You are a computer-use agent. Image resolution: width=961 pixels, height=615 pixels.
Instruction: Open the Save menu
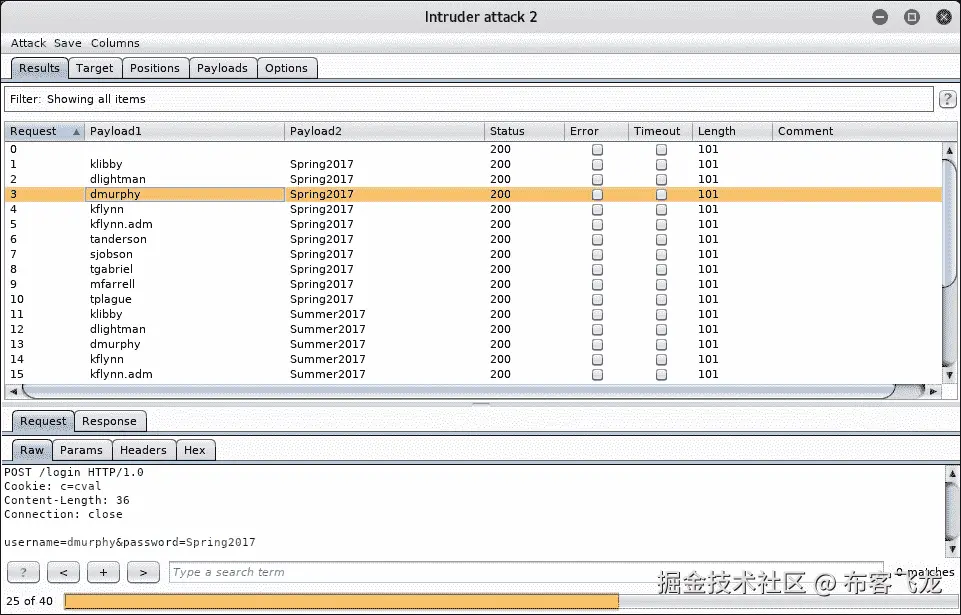pos(67,43)
